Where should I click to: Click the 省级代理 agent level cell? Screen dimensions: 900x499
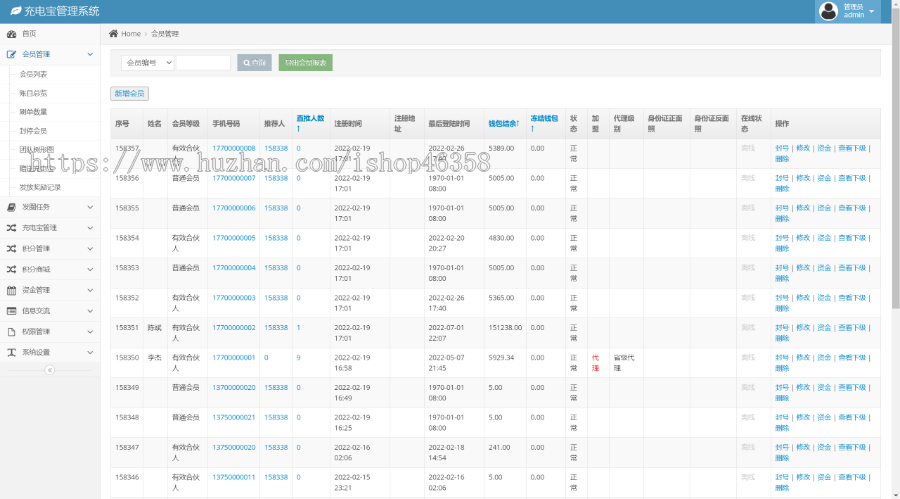tap(624, 363)
